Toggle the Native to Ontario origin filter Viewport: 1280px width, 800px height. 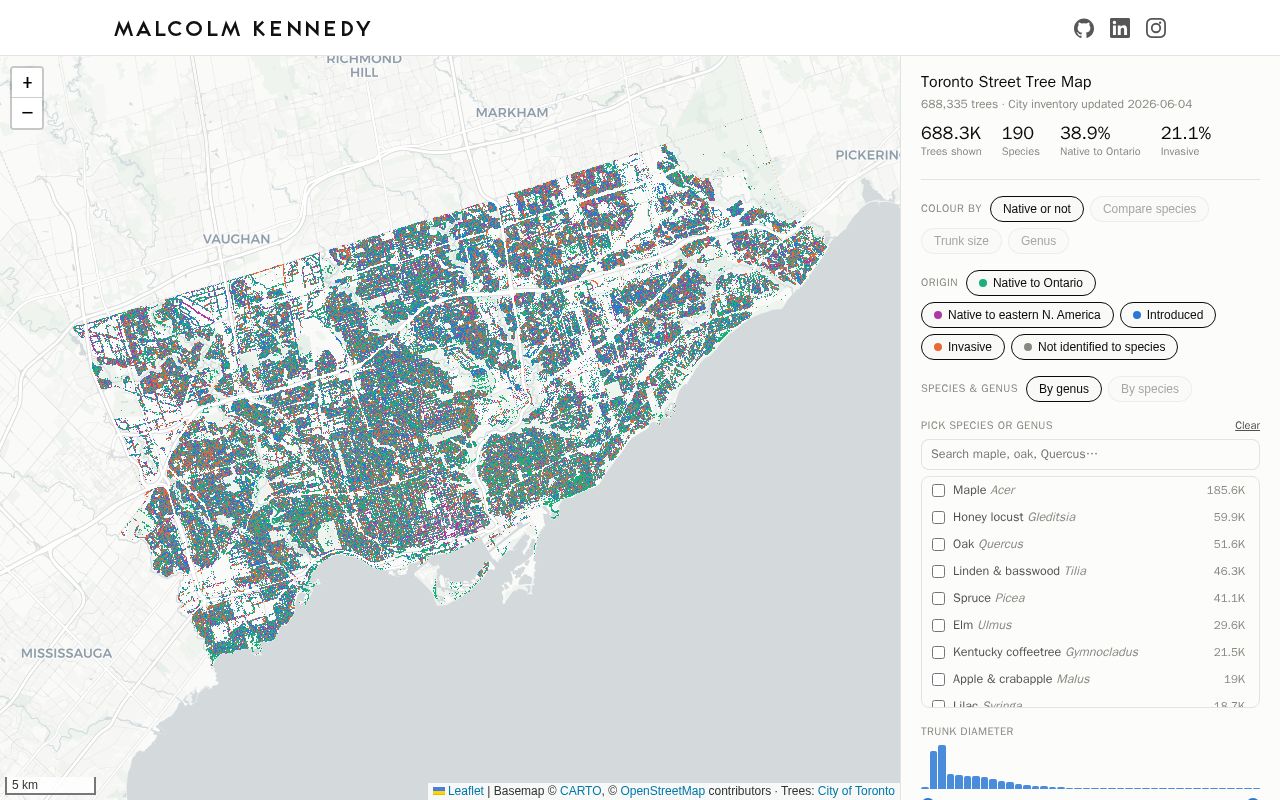(x=1031, y=283)
